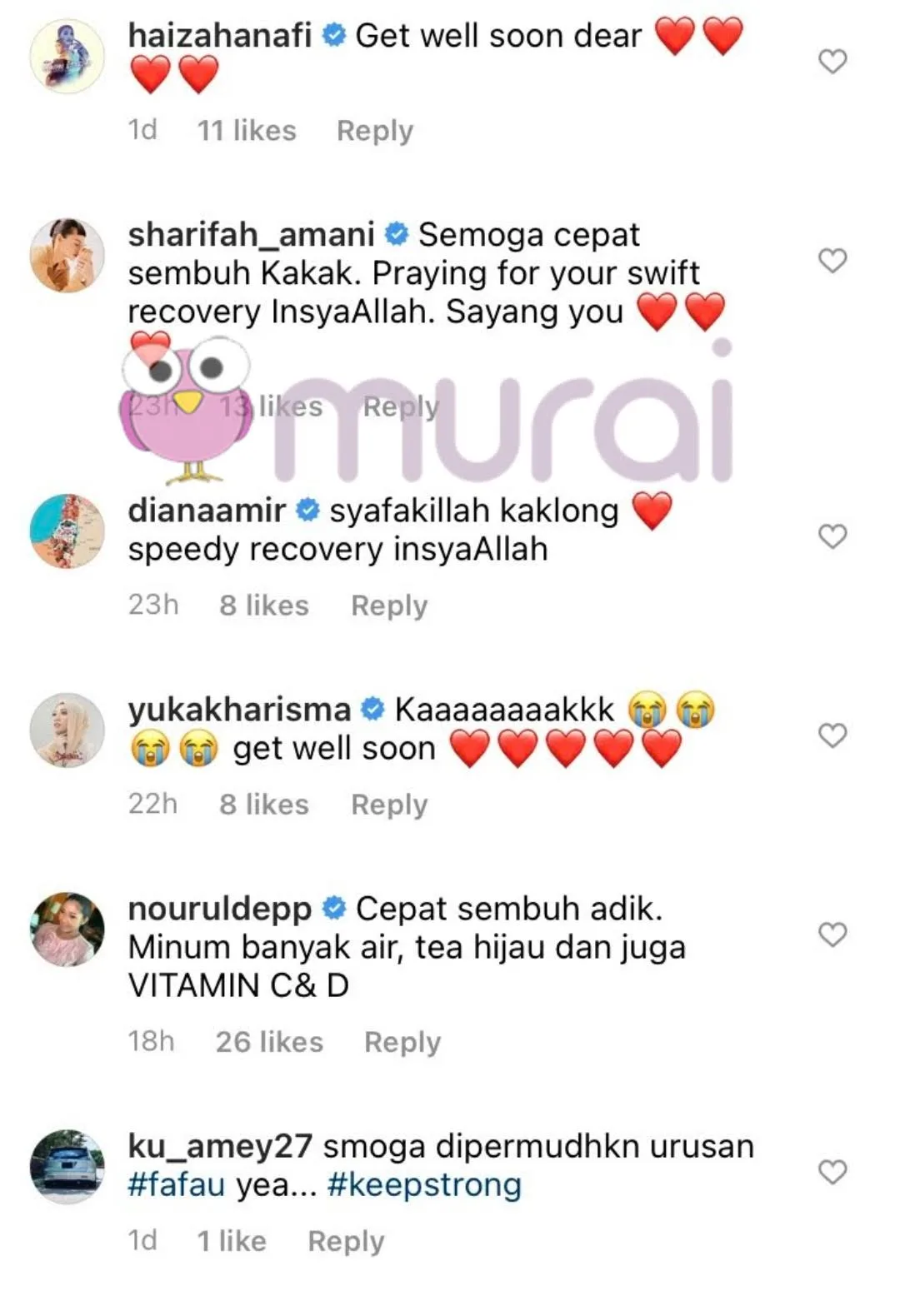View dianaamir's profile avatar
900x1316 pixels.
(x=67, y=531)
